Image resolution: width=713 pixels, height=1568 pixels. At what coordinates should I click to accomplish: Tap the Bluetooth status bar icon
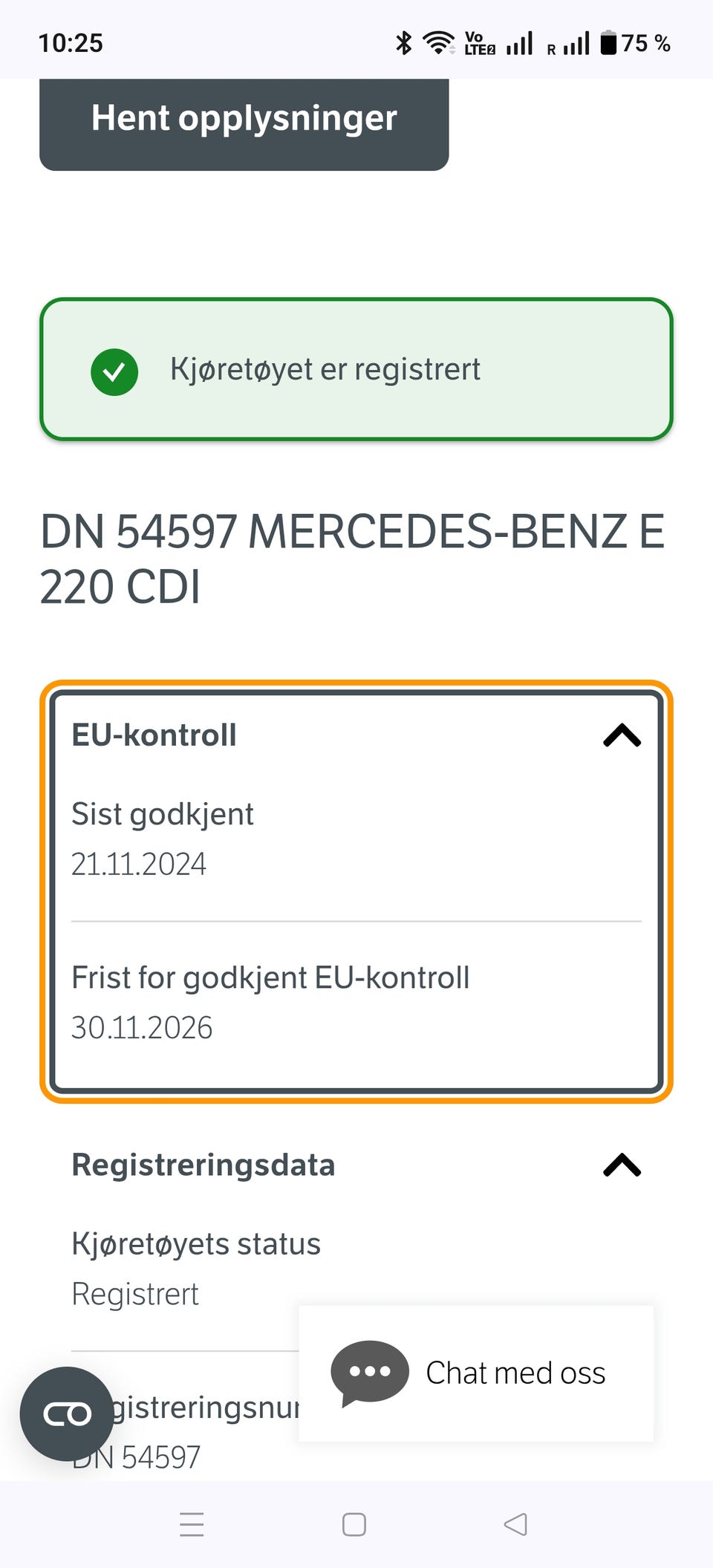click(x=403, y=43)
